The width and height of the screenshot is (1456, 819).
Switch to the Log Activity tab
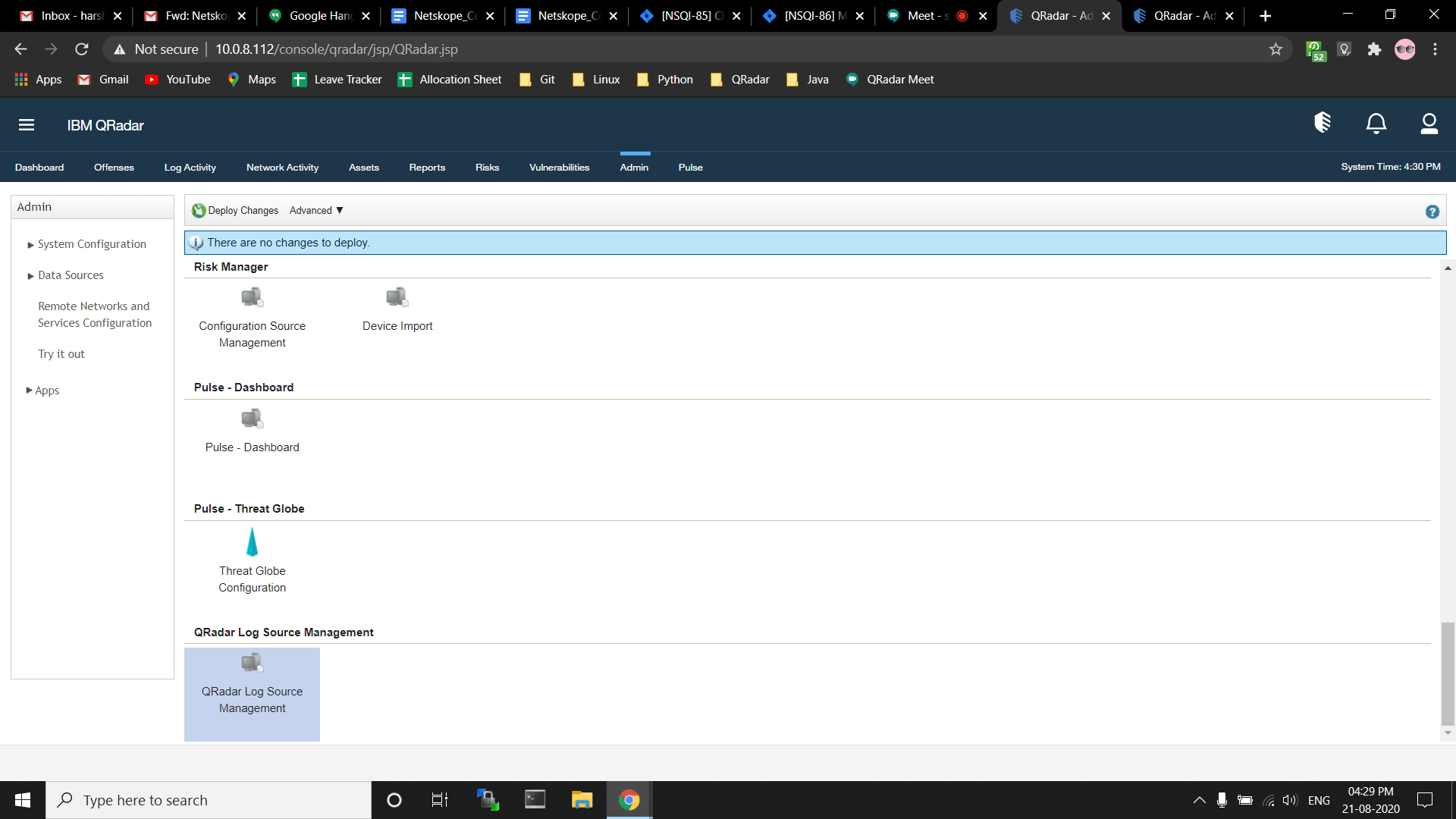click(190, 167)
